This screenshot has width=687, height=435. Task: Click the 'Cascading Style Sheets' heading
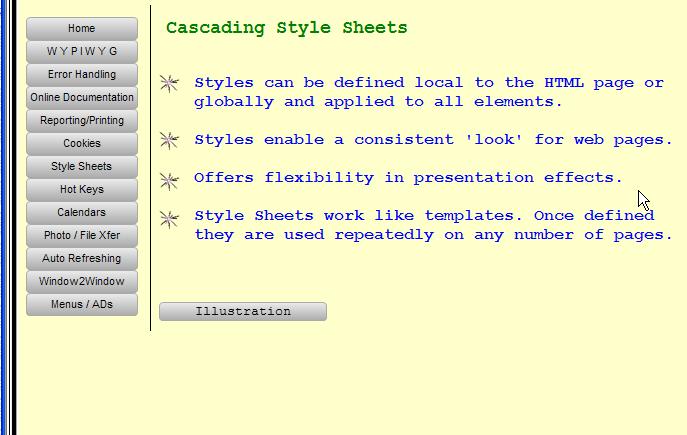[x=286, y=28]
